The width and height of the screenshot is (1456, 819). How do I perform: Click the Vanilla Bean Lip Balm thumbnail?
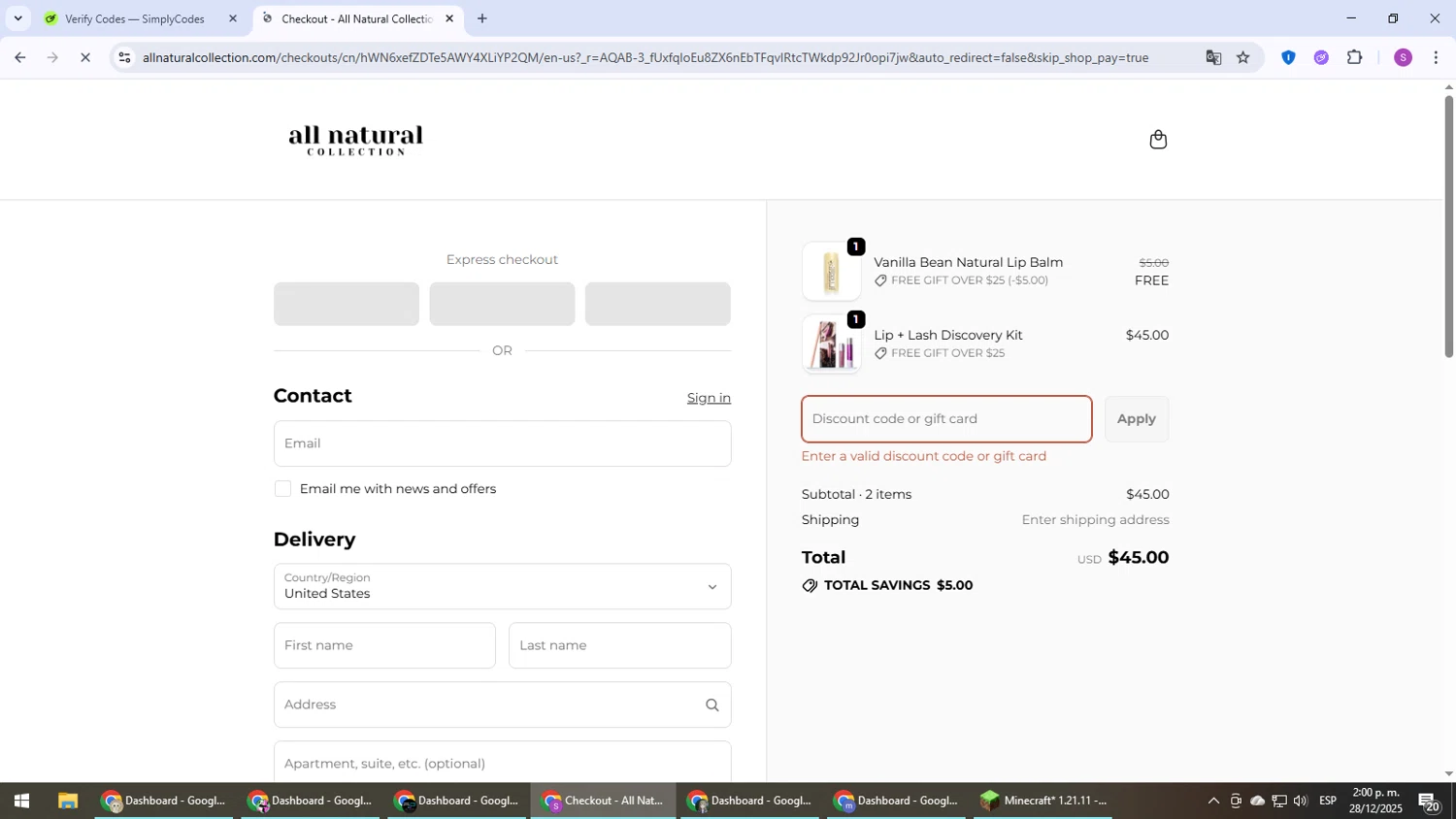pyautogui.click(x=831, y=272)
